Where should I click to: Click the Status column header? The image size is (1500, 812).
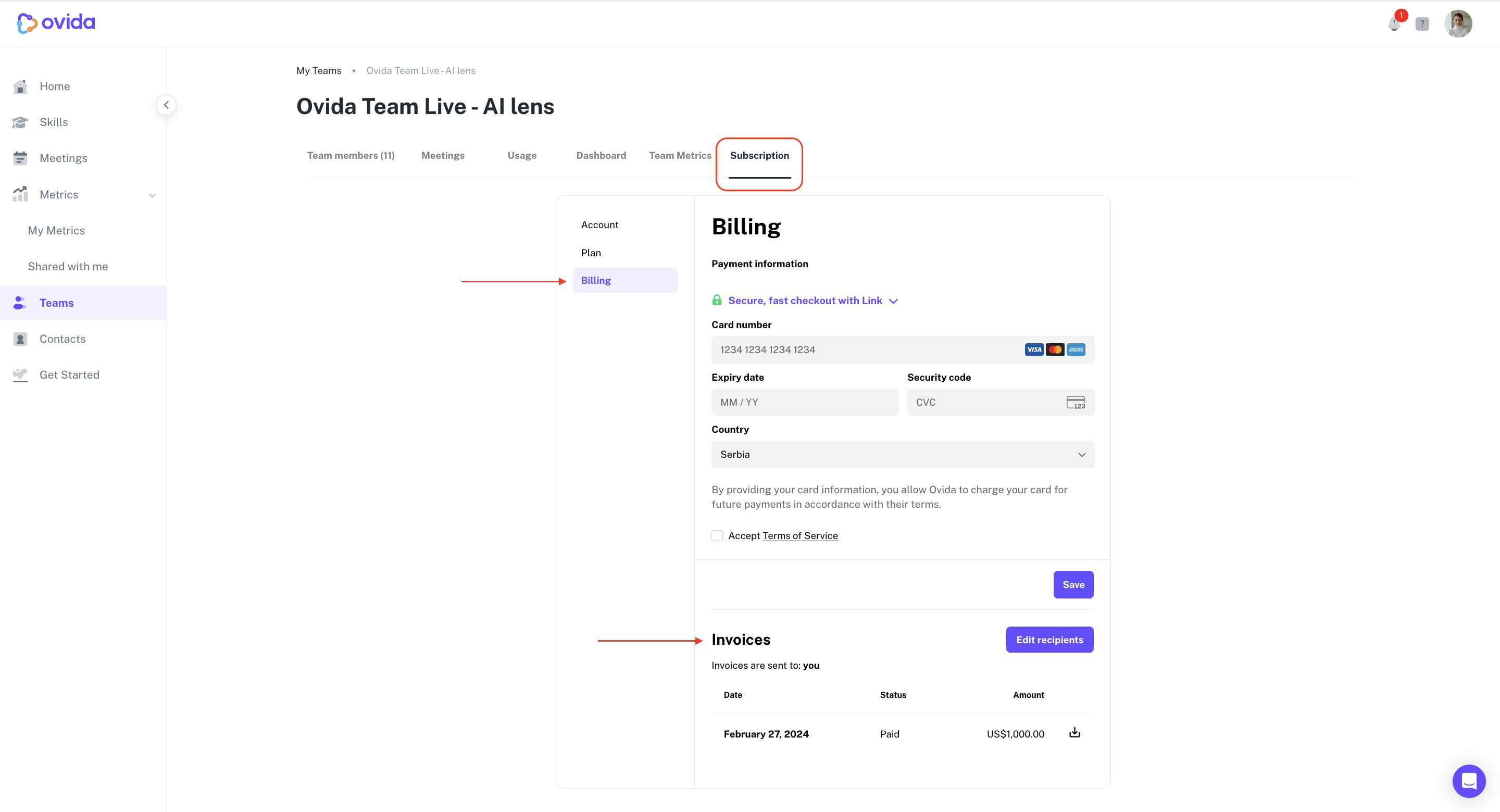pos(893,695)
